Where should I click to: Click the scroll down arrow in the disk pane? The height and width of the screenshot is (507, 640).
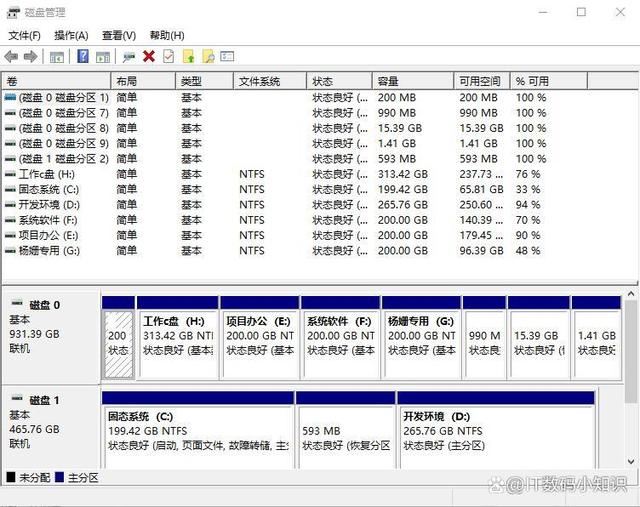coord(631,462)
